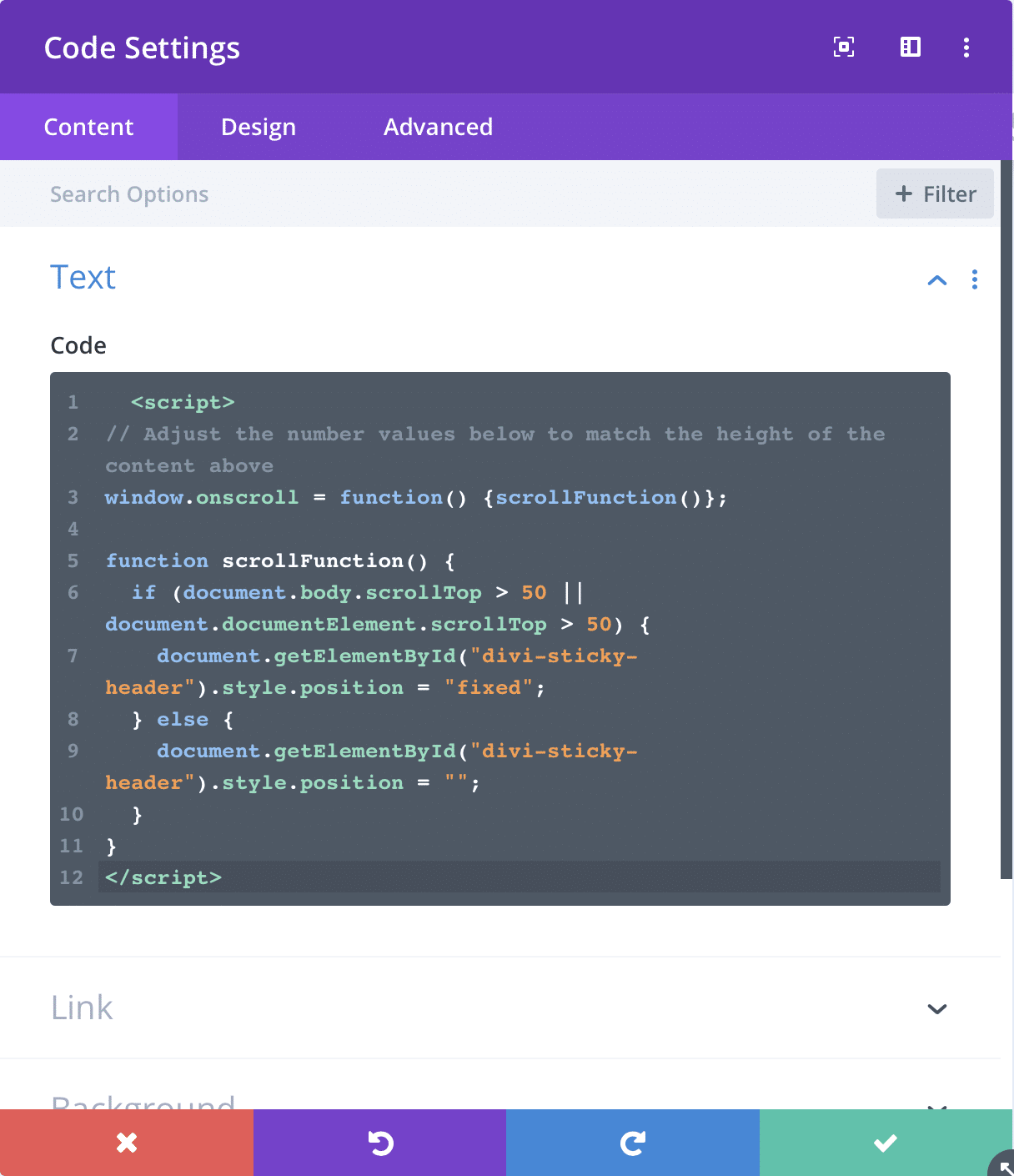Open the Text section options menu
The width and height of the screenshot is (1014, 1176).
coord(974,279)
